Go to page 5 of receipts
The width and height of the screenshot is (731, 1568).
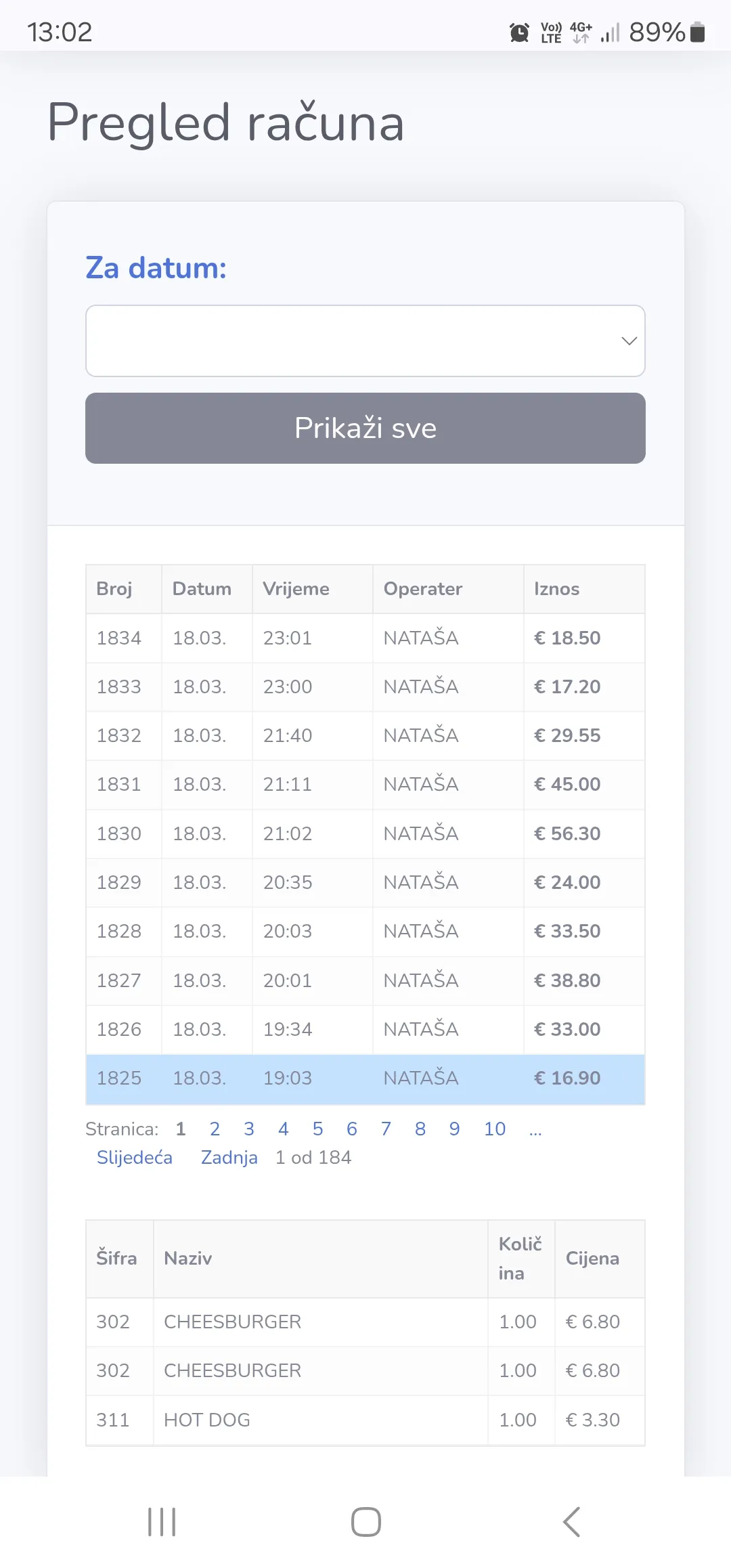pyautogui.click(x=317, y=1129)
